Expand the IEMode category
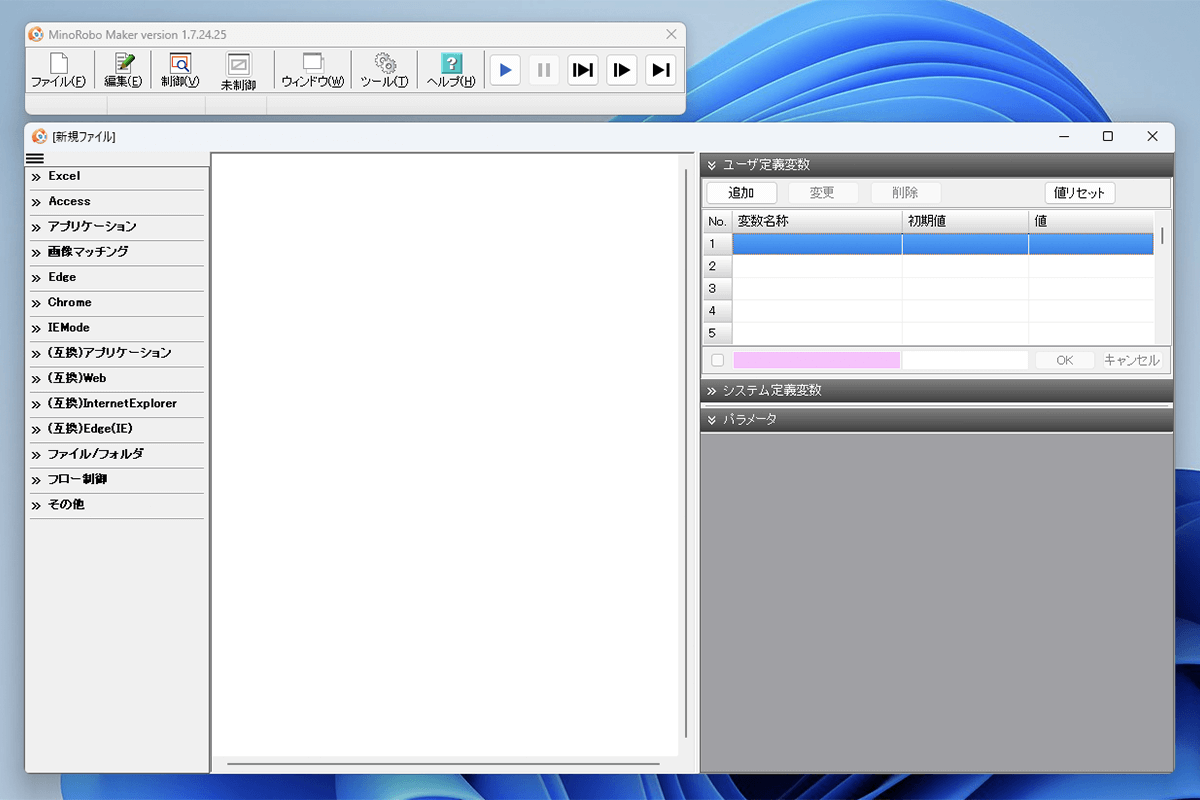Image resolution: width=1200 pixels, height=800 pixels. coord(116,328)
